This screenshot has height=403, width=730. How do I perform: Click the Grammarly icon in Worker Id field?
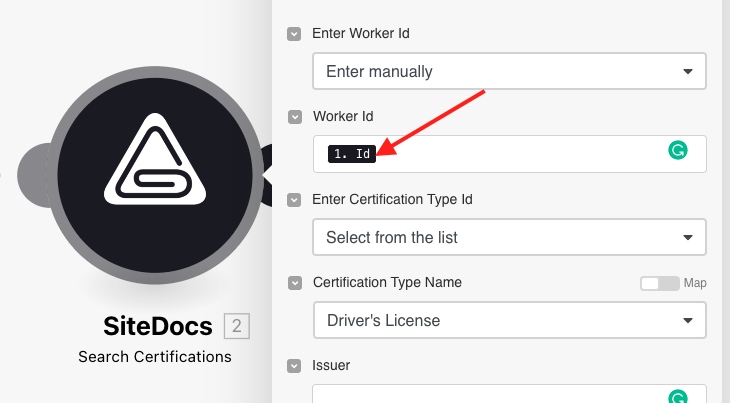click(678, 150)
